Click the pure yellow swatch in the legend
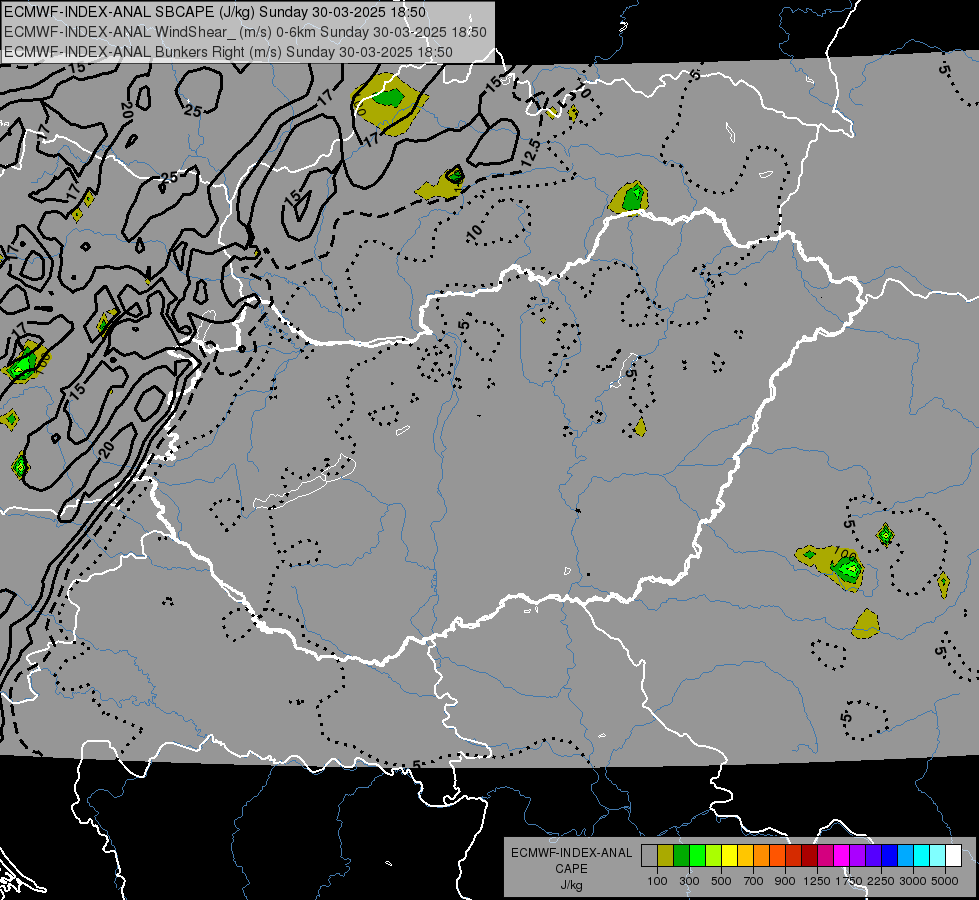Image resolution: width=979 pixels, height=900 pixels. [729, 855]
